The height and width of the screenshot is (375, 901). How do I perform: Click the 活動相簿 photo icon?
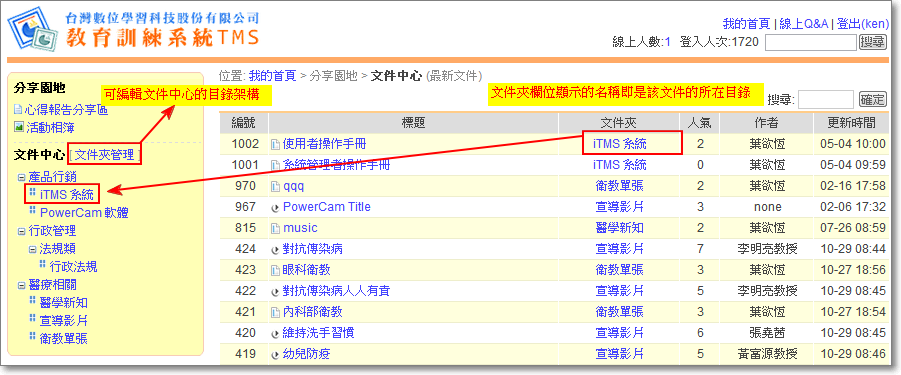point(18,126)
